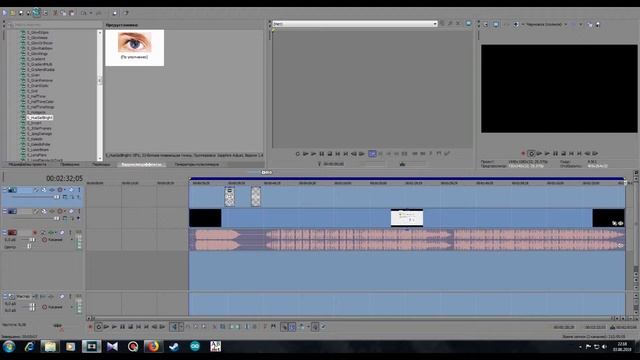Select the first small clip on top track
The height and width of the screenshot is (360, 640).
tap(229, 196)
